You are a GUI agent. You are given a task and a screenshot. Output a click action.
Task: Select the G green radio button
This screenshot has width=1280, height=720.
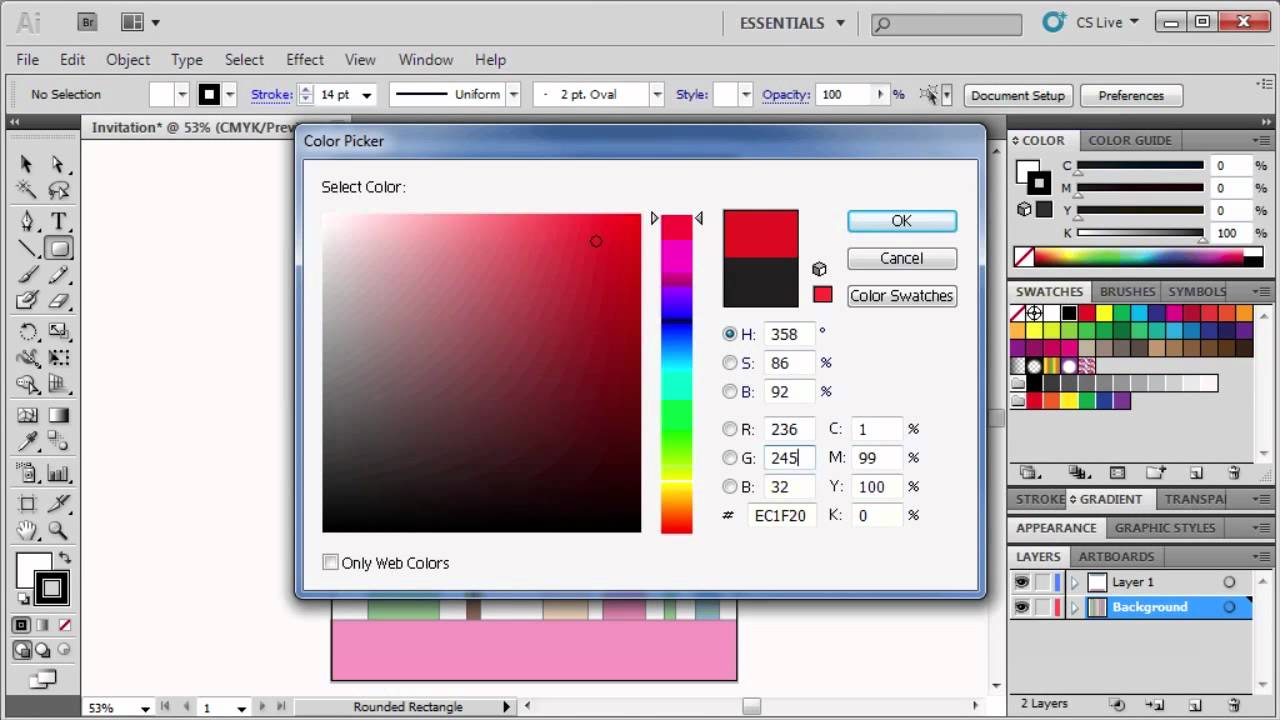click(729, 458)
